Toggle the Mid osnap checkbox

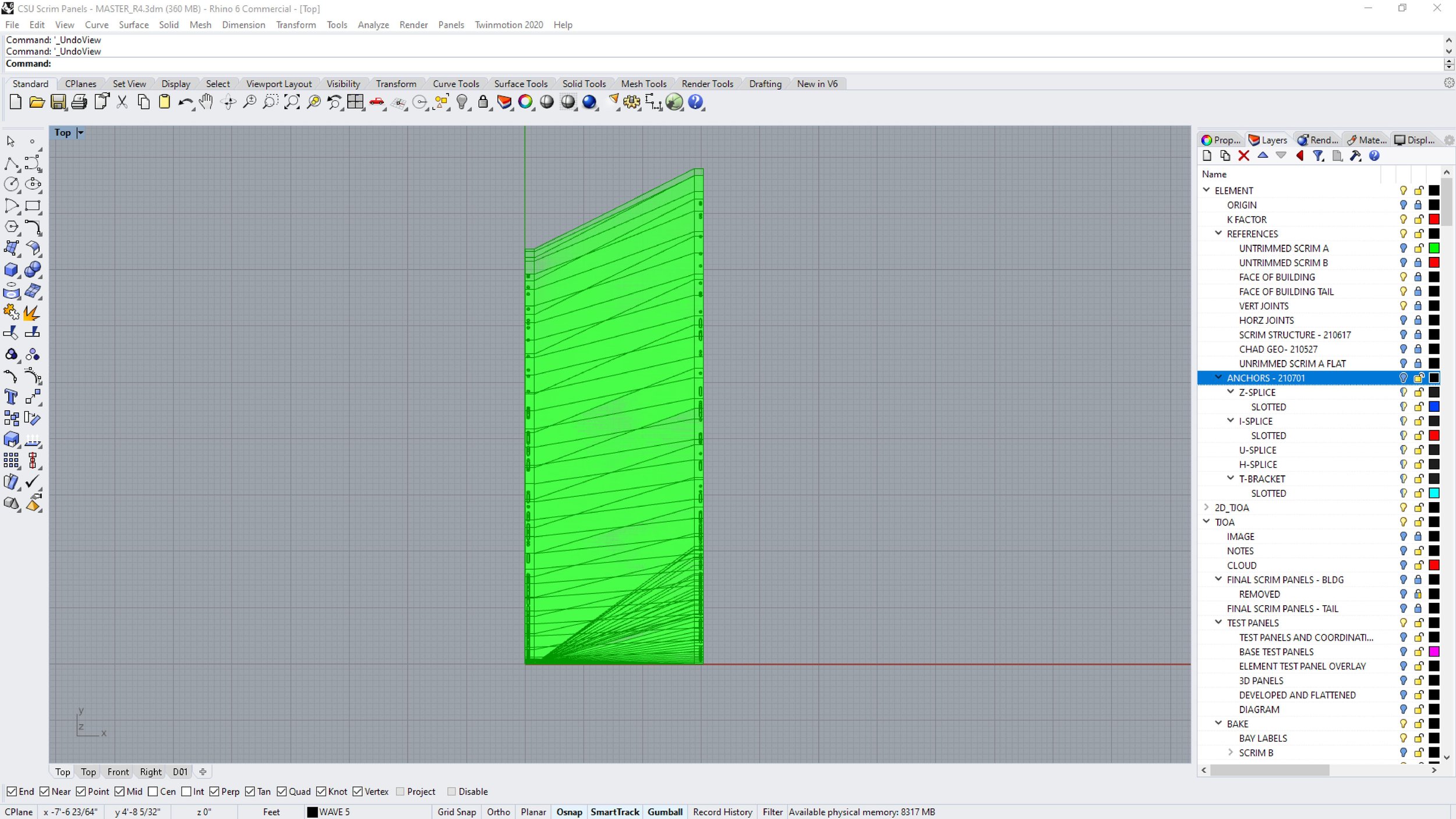coord(119,791)
